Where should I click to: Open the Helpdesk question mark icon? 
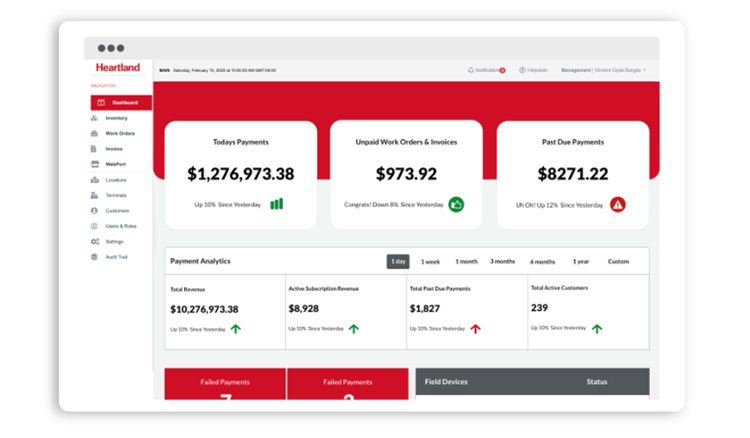pos(522,70)
